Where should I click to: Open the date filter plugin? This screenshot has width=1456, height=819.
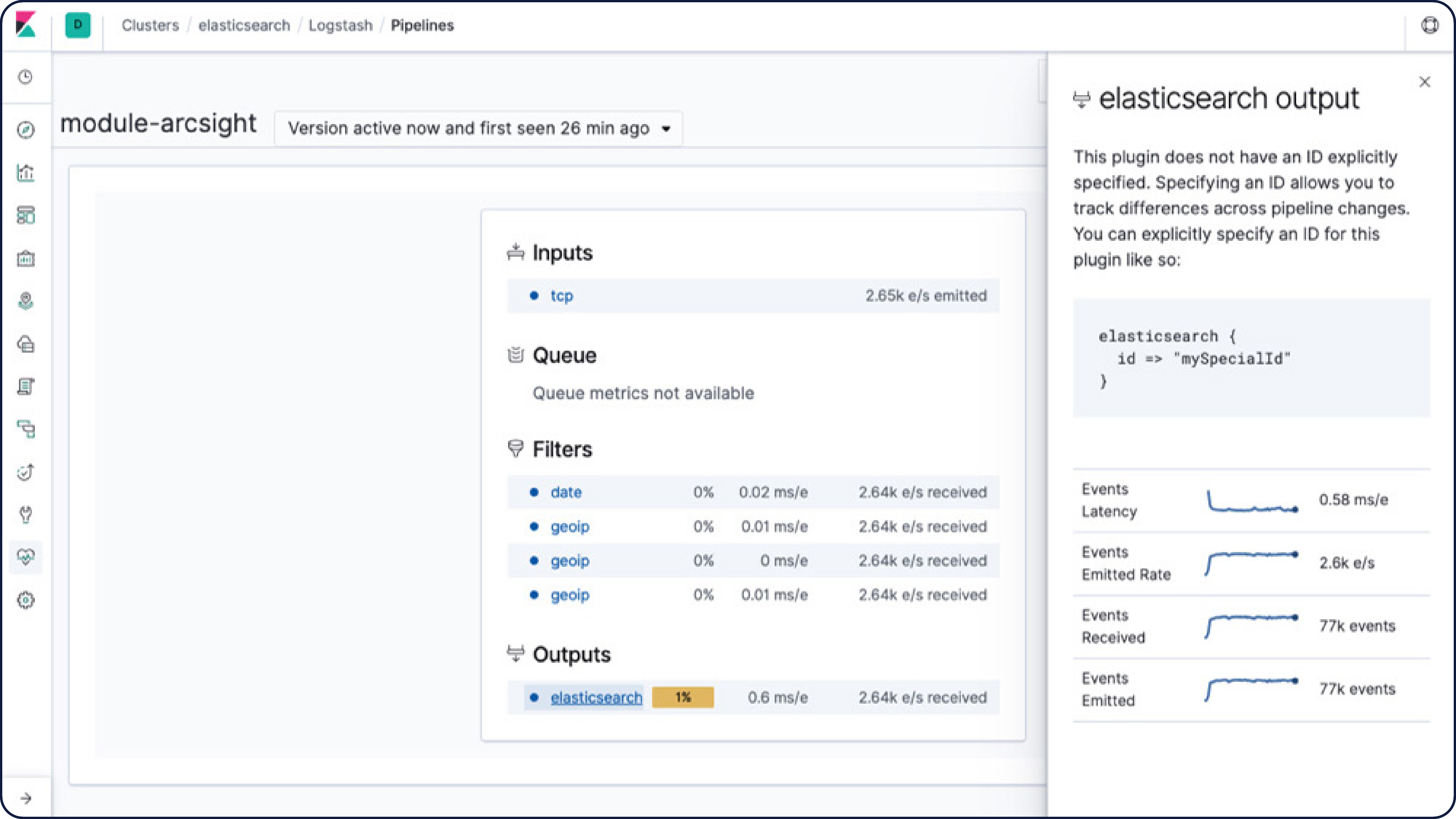[x=566, y=492]
